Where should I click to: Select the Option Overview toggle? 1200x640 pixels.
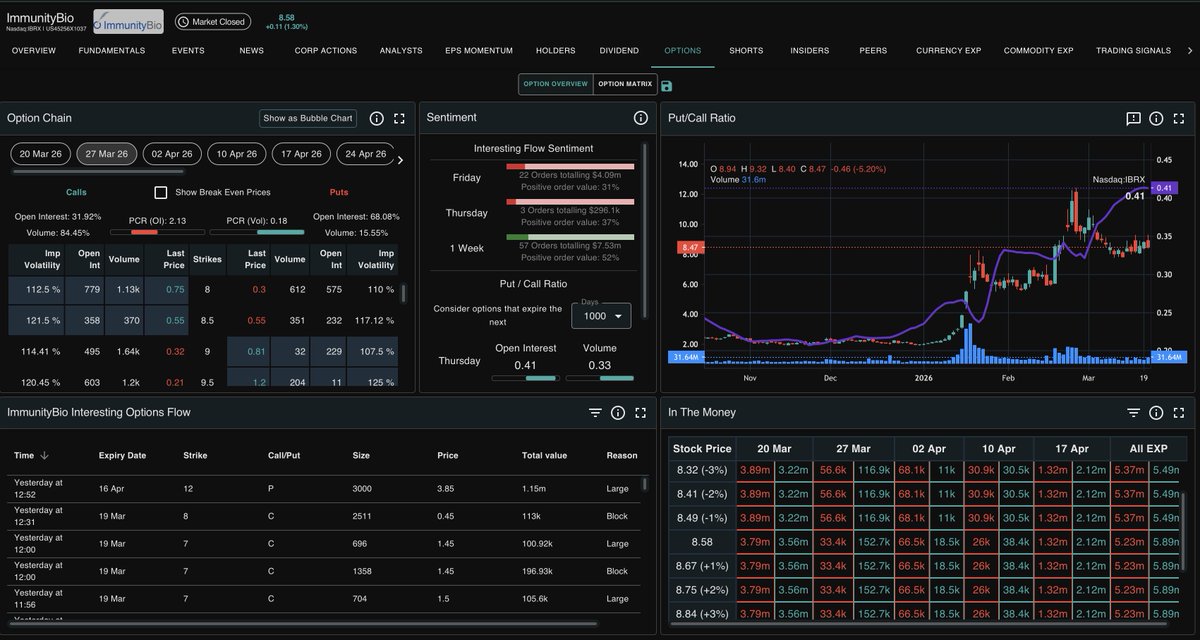(555, 85)
